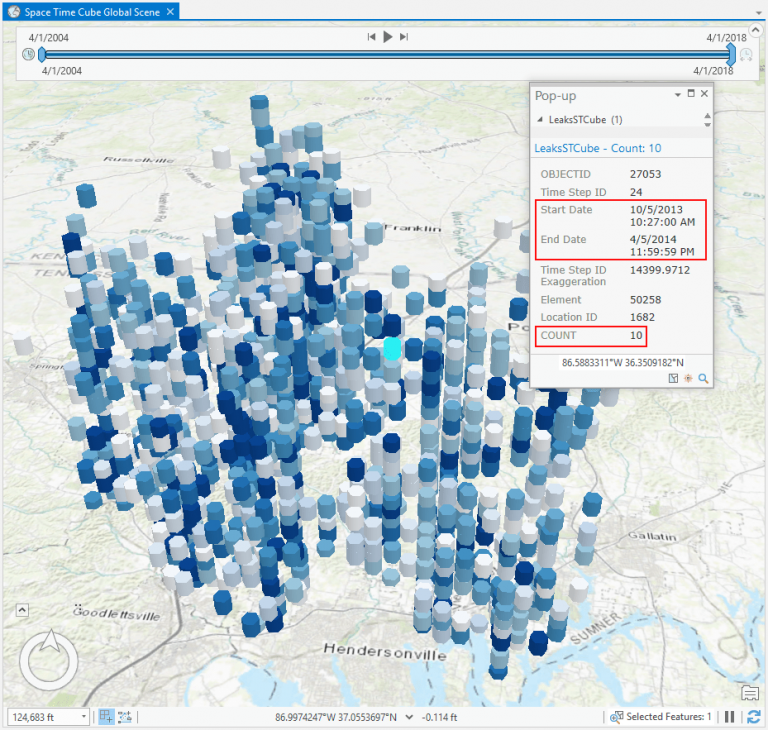Image resolution: width=768 pixels, height=730 pixels.
Task: Click the pop-up coordinates 86.5883311°W 36.3509182°N
Action: (x=622, y=363)
